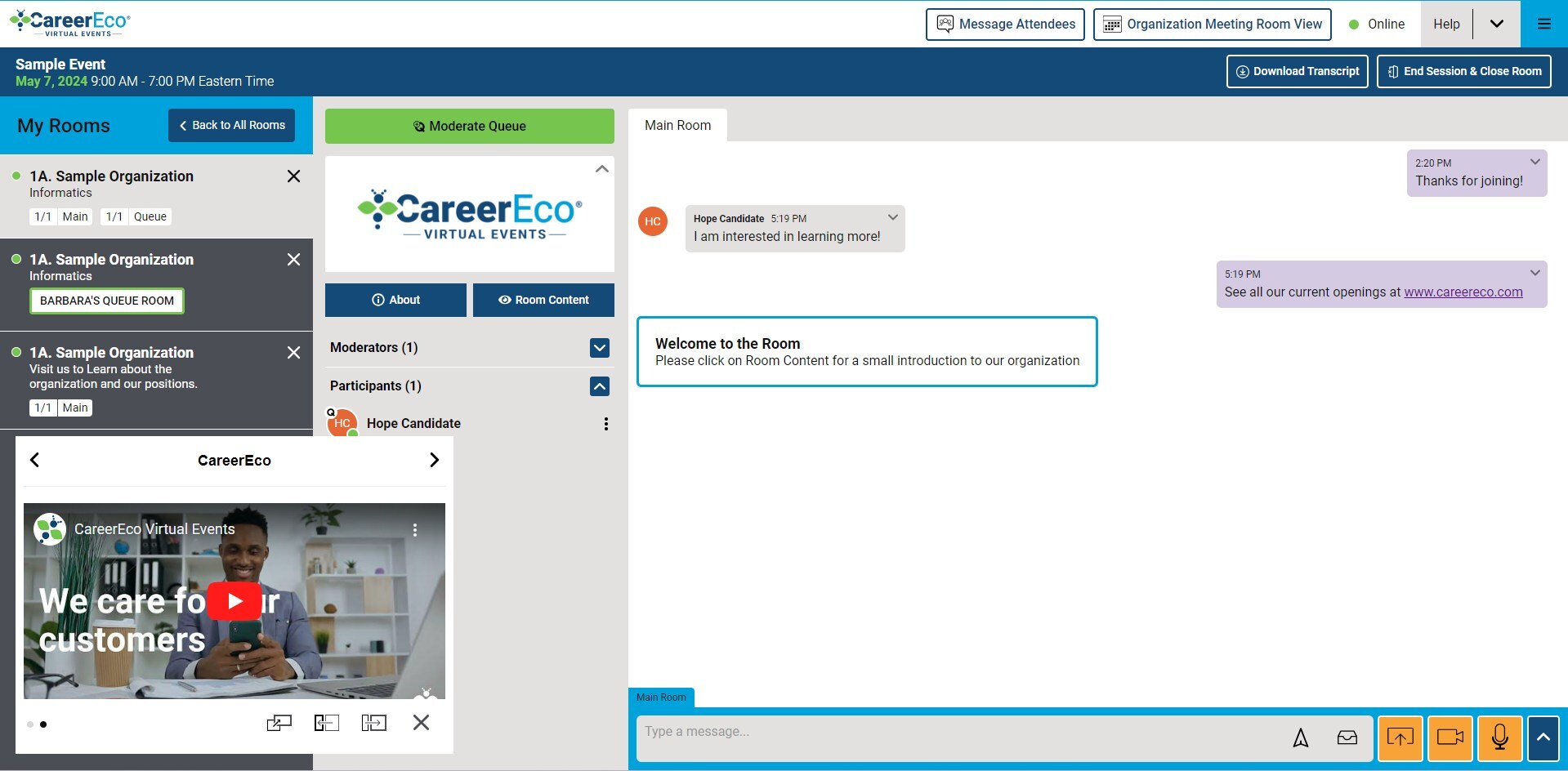Click the YouTube channel icon on video
Viewport: 1568px width, 771px height.
click(50, 529)
